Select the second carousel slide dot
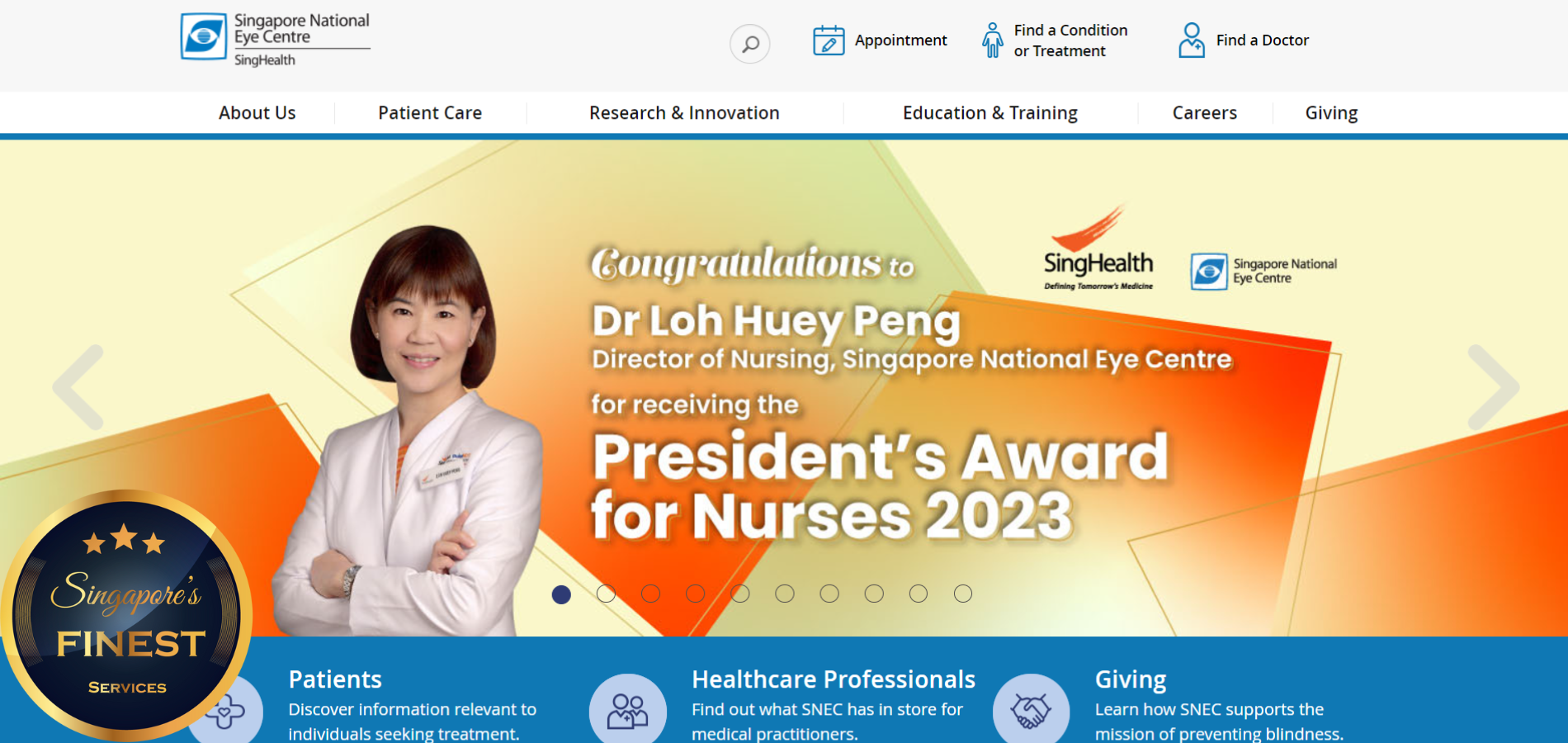The image size is (1568, 743). [606, 594]
